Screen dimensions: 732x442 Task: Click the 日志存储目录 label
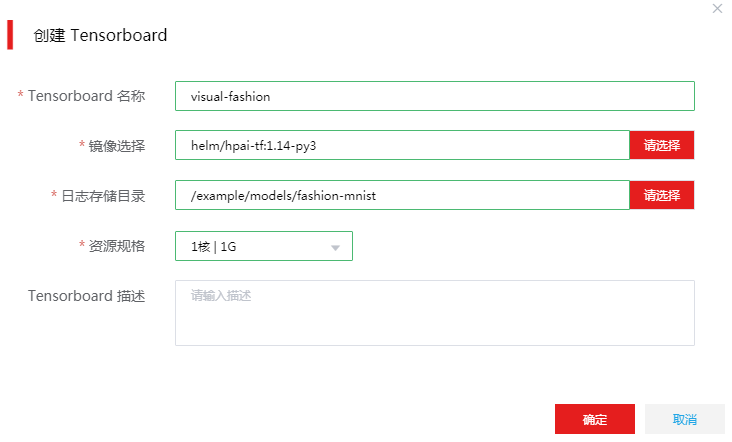pos(103,196)
